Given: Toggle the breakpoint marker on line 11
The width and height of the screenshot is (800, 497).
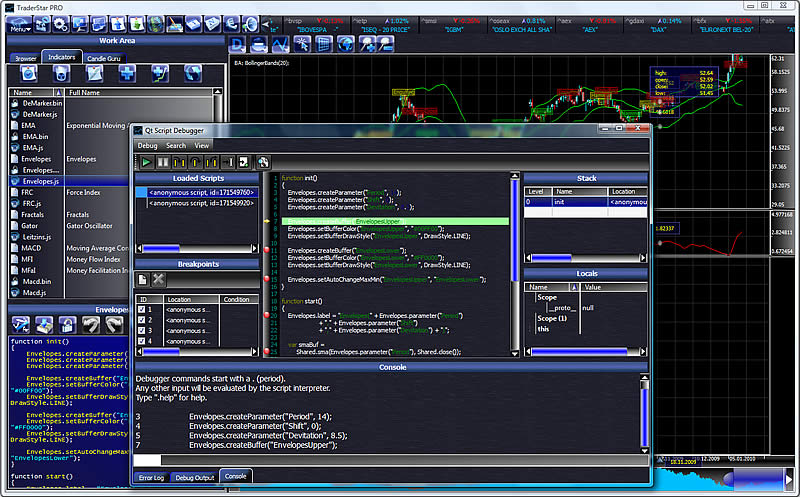Looking at the screenshot, I should (x=266, y=250).
